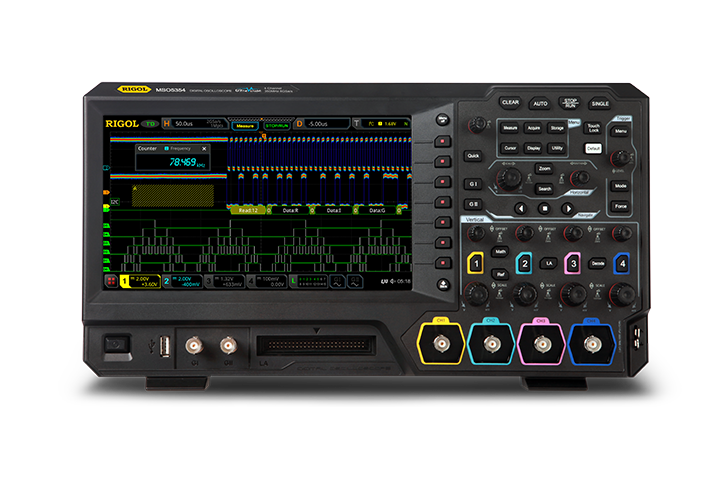Select the Frequency label in Counter window

180,148
